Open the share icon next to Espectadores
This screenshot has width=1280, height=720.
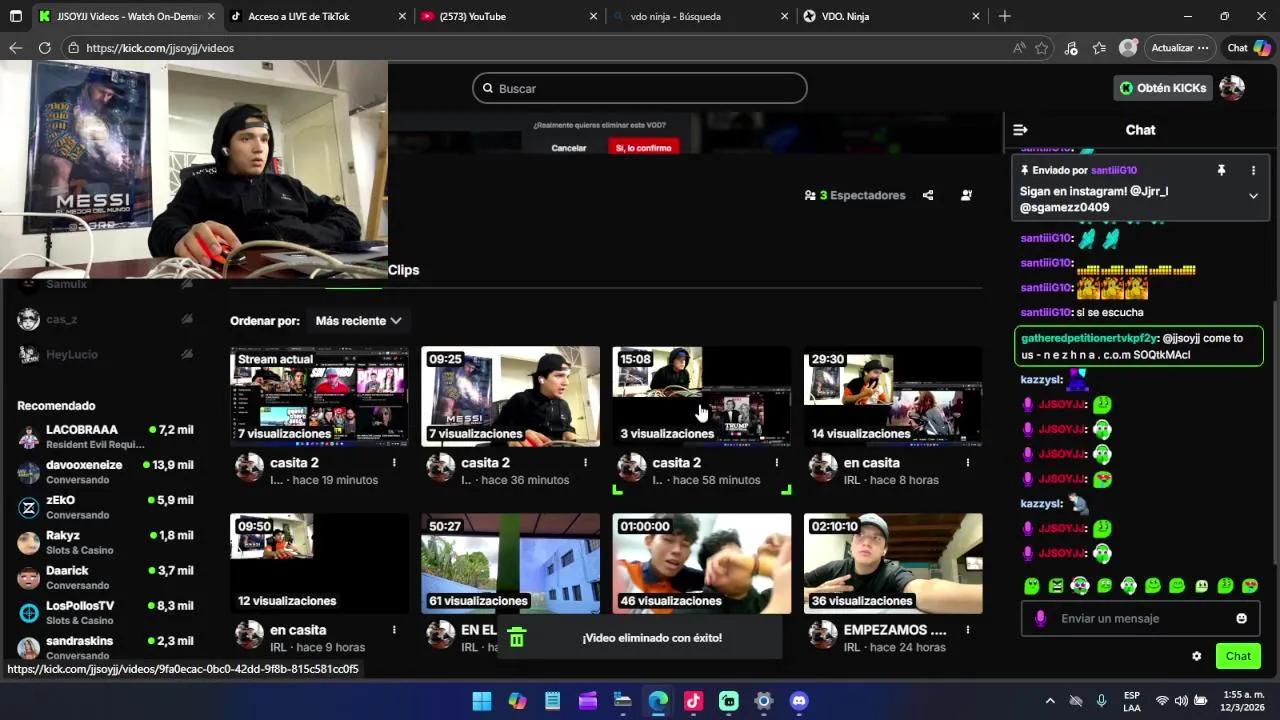[927, 195]
